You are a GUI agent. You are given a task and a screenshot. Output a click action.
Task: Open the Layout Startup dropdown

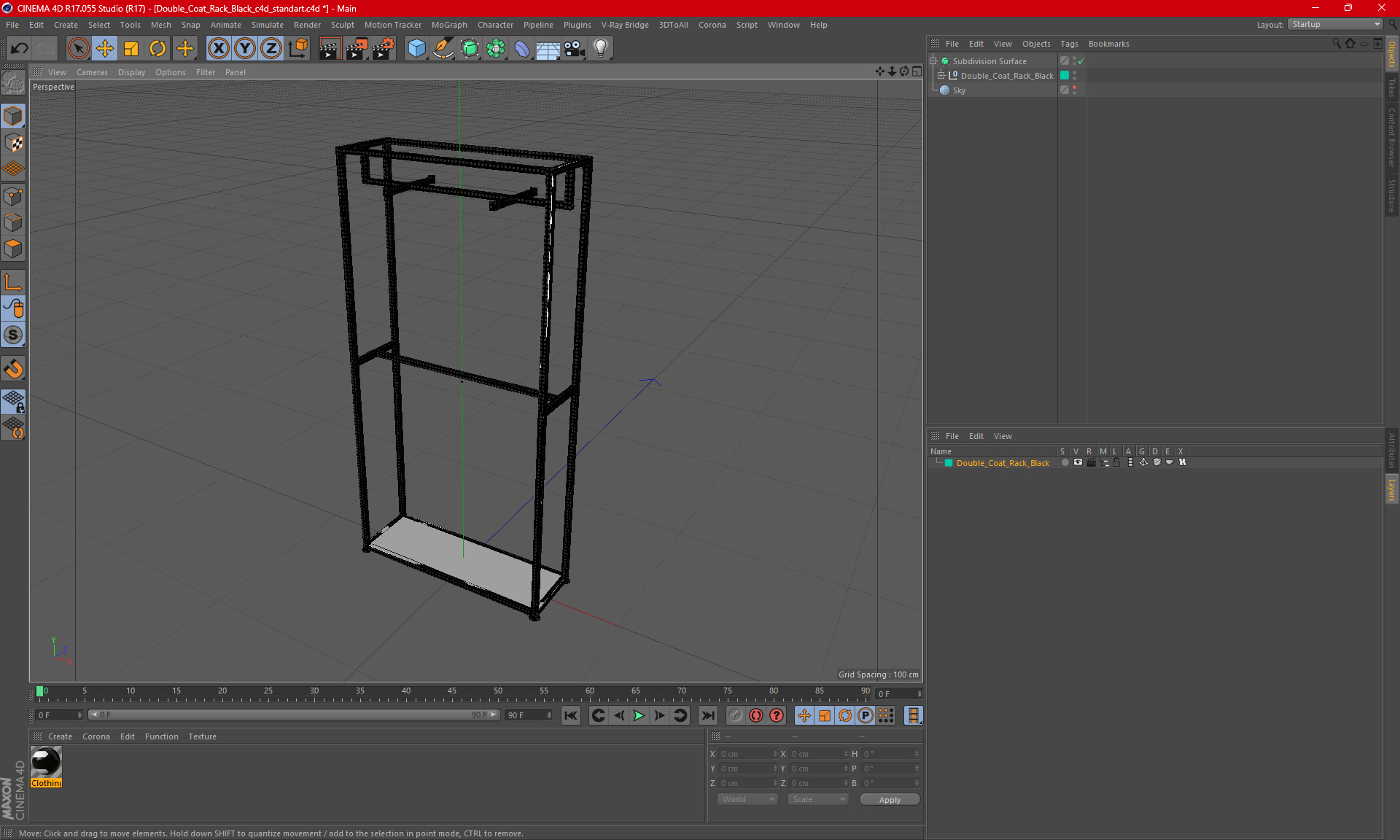click(1336, 24)
